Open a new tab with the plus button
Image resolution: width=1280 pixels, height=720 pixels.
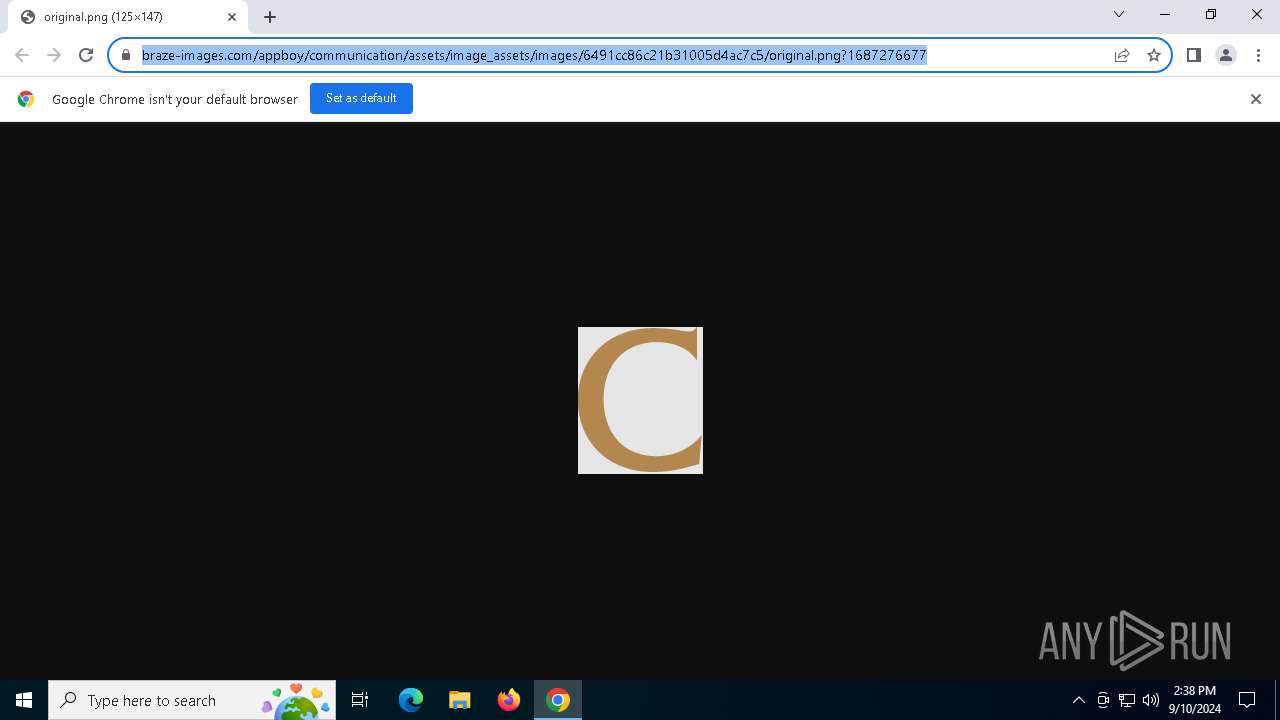270,17
